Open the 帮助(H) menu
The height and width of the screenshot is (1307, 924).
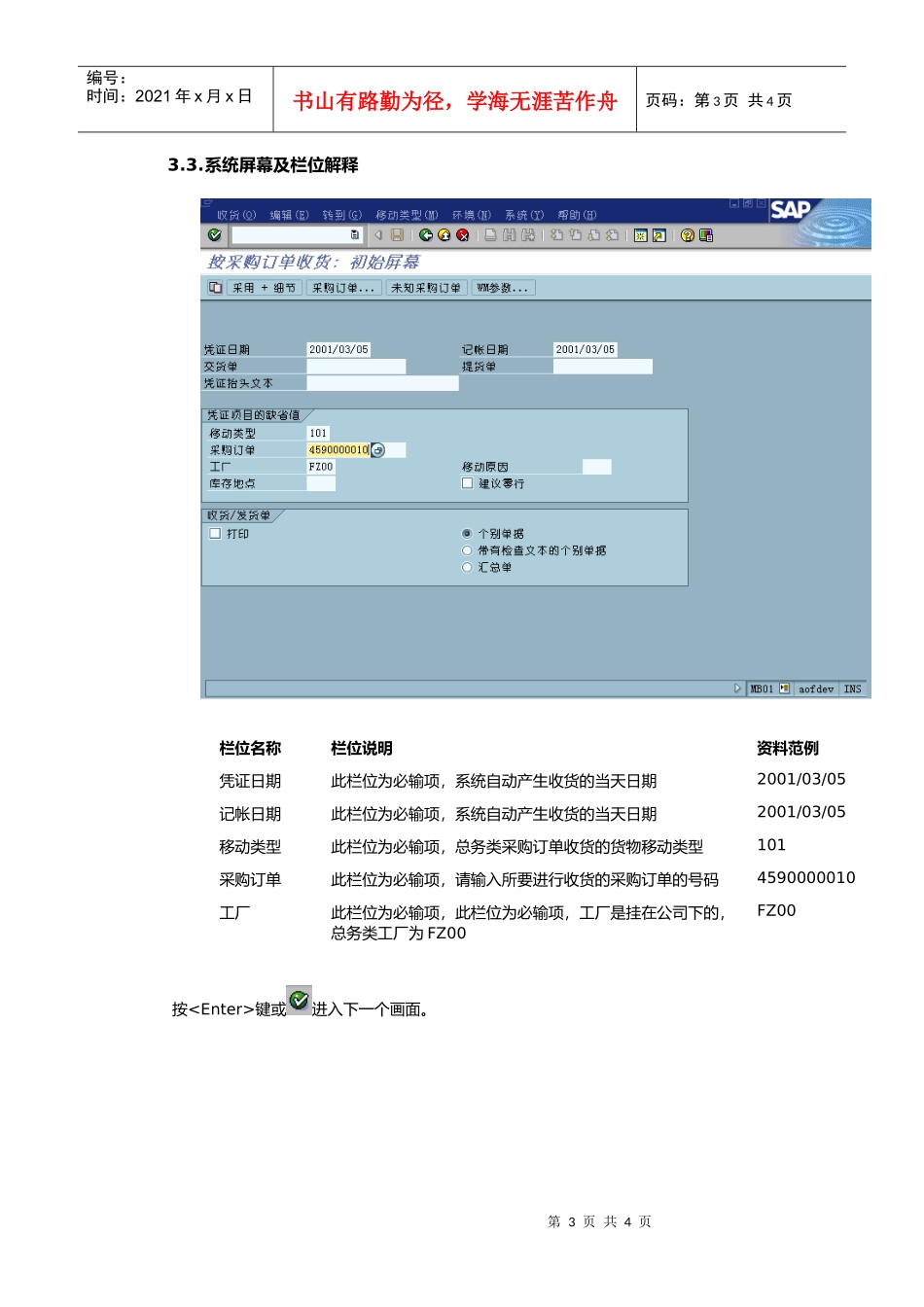(578, 215)
